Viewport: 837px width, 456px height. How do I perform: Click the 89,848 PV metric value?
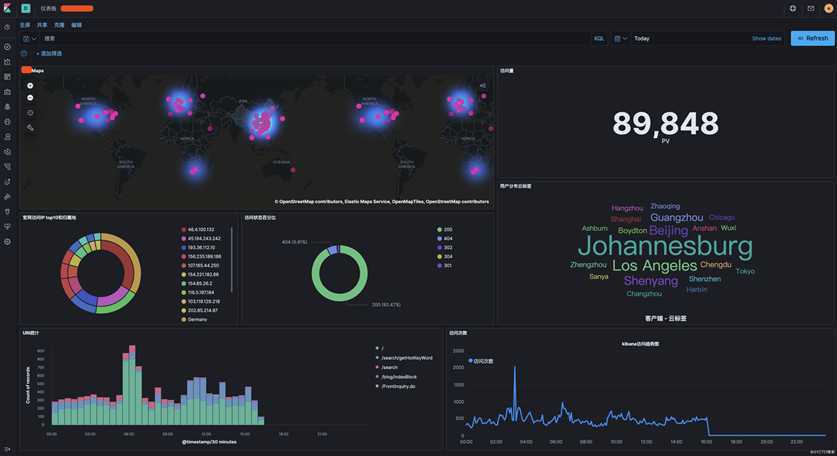(666, 123)
